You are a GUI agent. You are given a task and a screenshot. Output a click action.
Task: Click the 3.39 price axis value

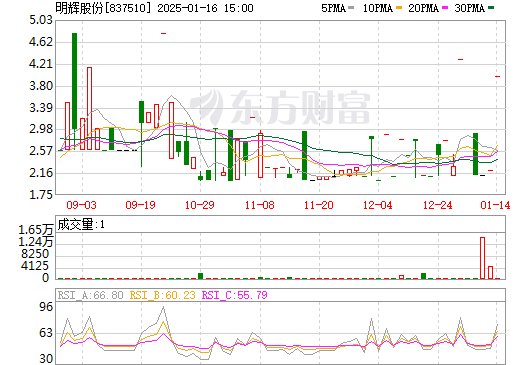click(41, 108)
